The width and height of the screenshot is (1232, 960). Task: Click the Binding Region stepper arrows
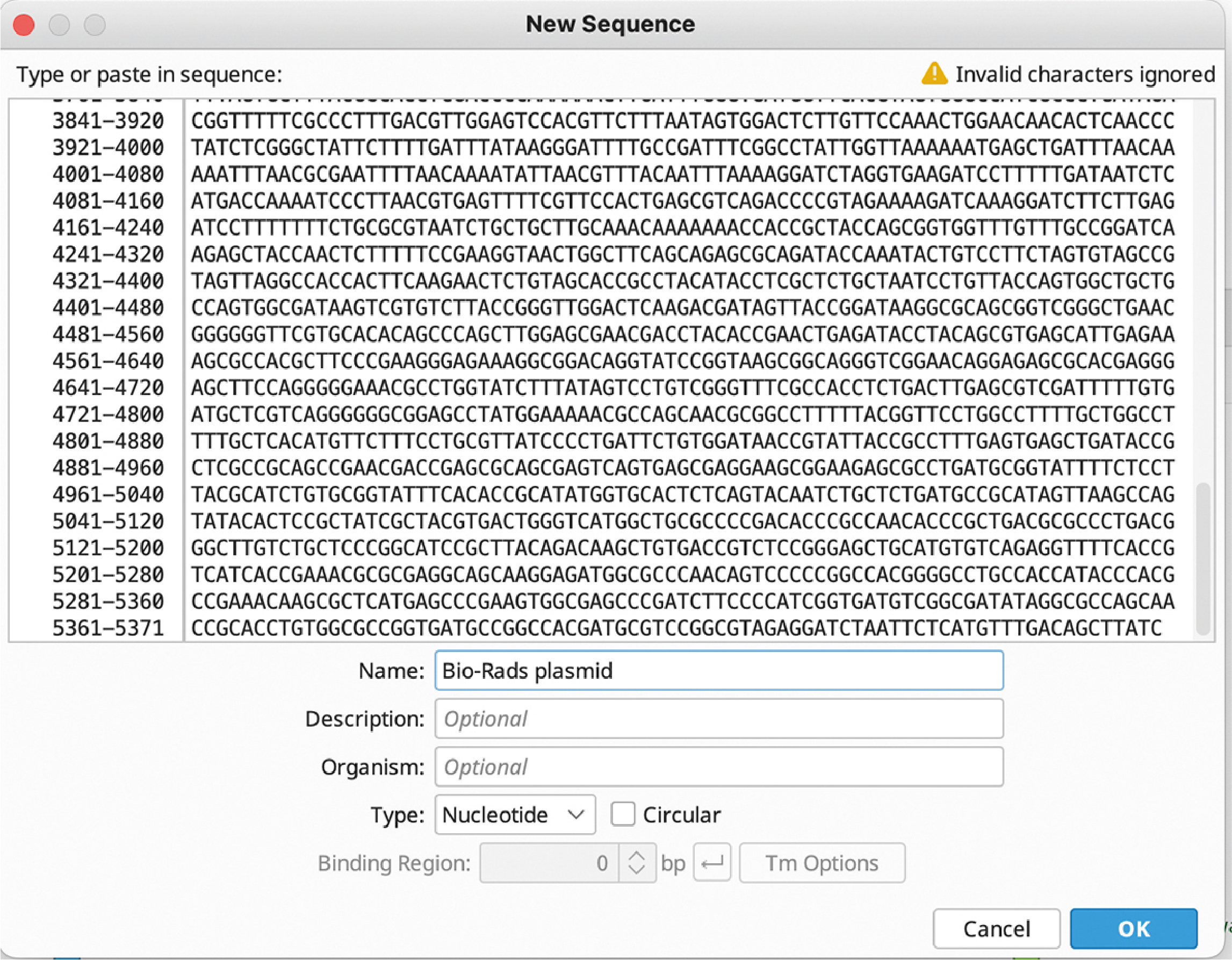[637, 863]
